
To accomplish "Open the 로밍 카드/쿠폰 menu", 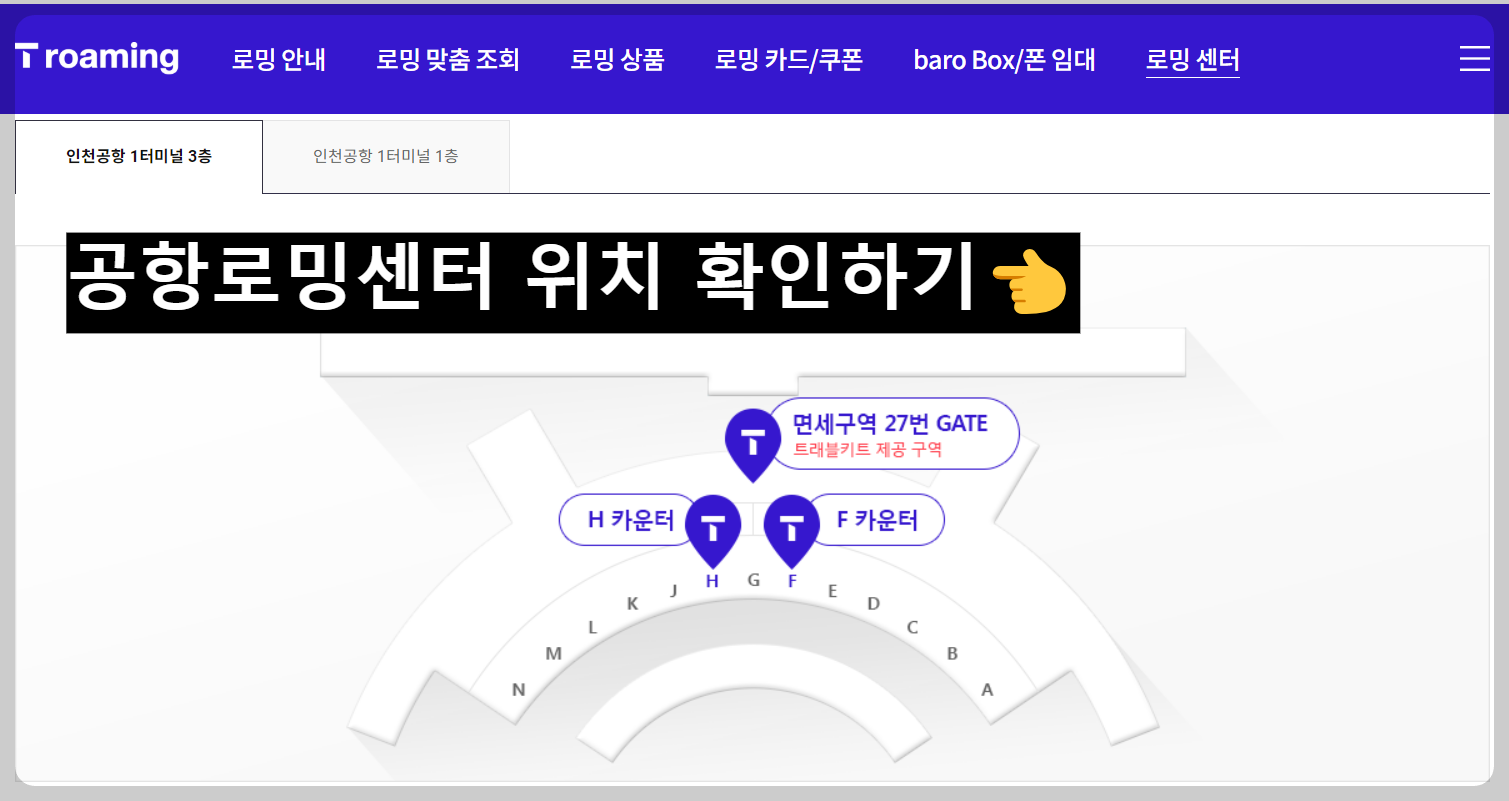I will (789, 59).
